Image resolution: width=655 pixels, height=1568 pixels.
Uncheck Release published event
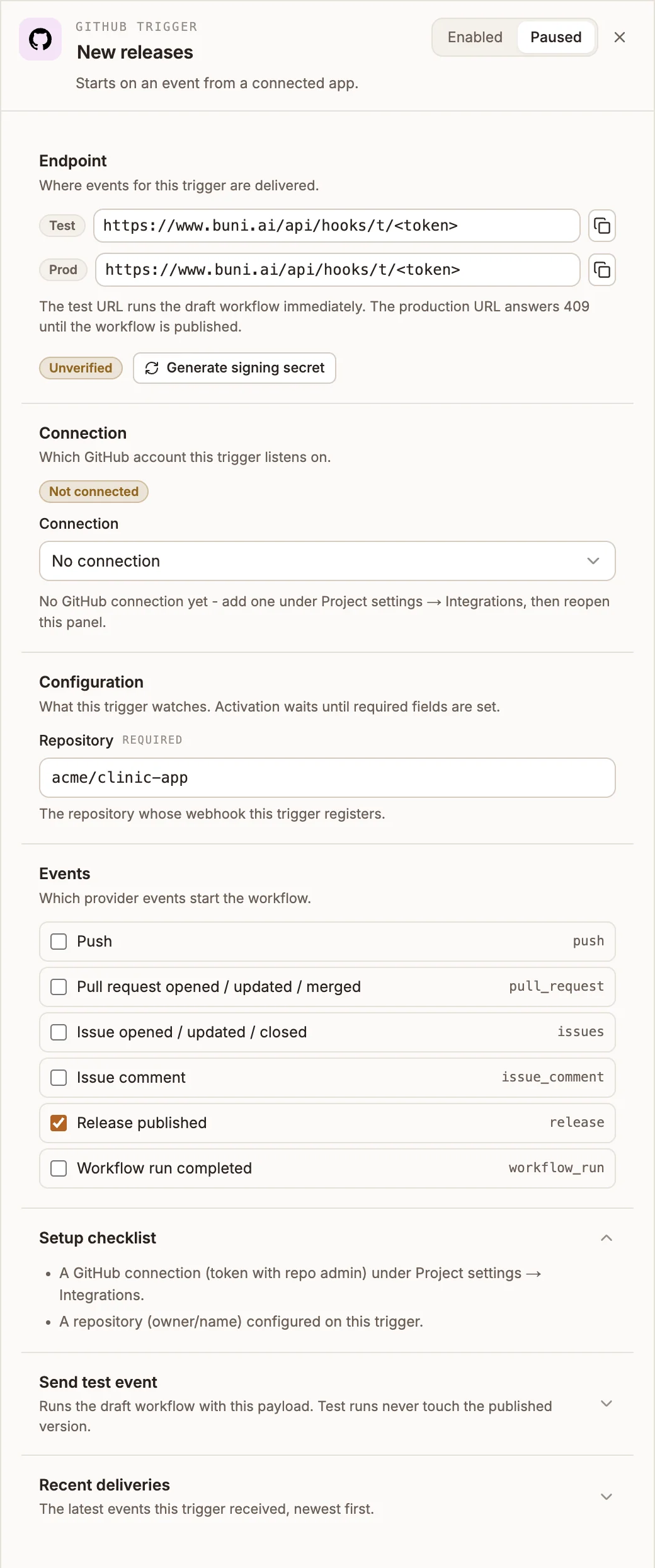59,1123
